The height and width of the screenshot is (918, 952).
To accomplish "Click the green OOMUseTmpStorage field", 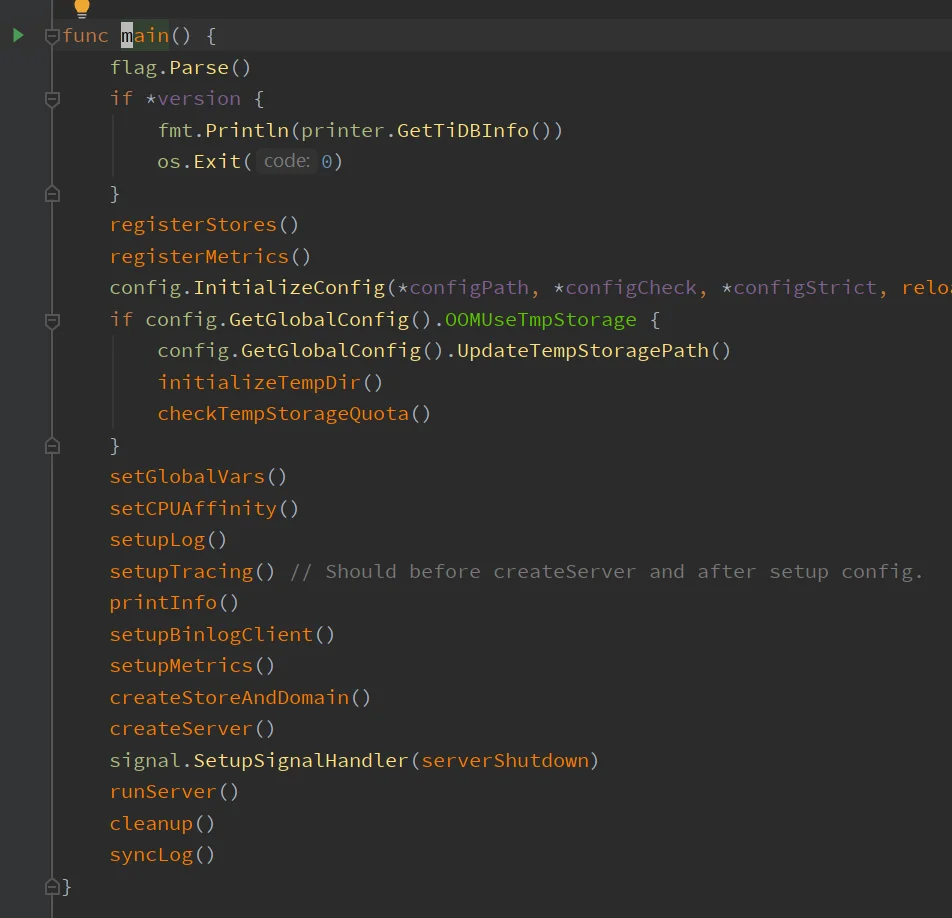I will pos(541,320).
